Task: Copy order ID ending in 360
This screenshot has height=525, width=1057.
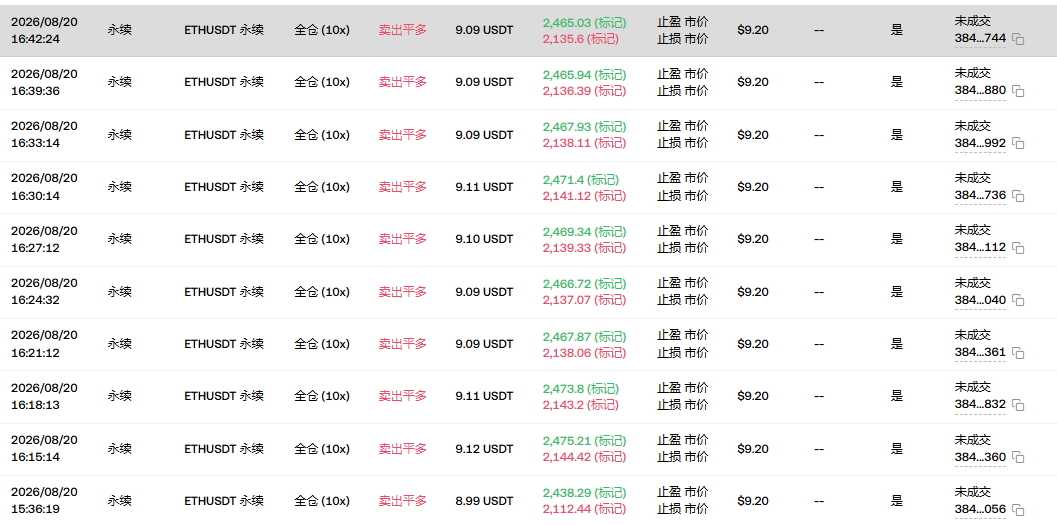Action: (1019, 458)
